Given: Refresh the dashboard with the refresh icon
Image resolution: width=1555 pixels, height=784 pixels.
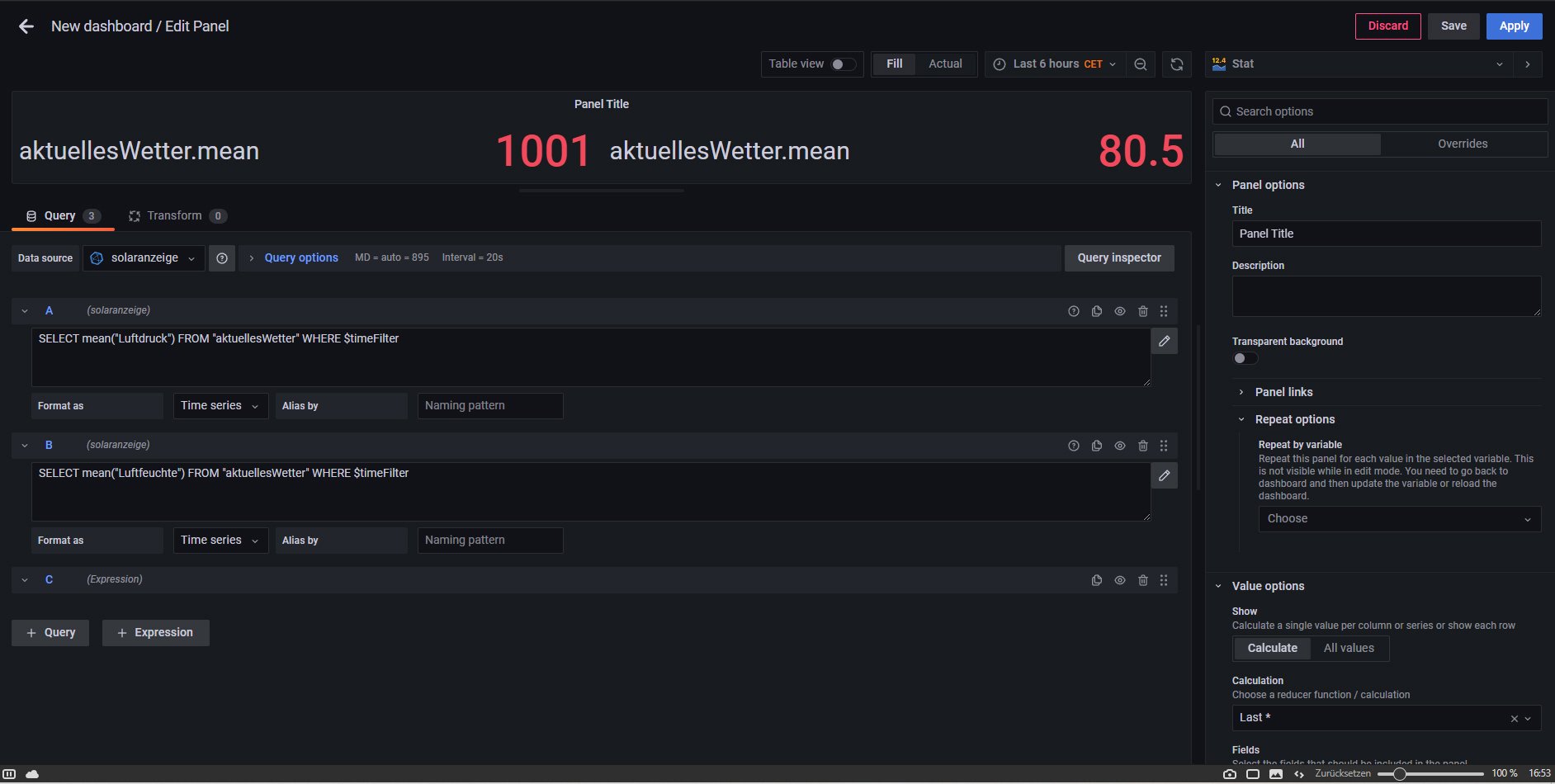Looking at the screenshot, I should pos(1177,64).
